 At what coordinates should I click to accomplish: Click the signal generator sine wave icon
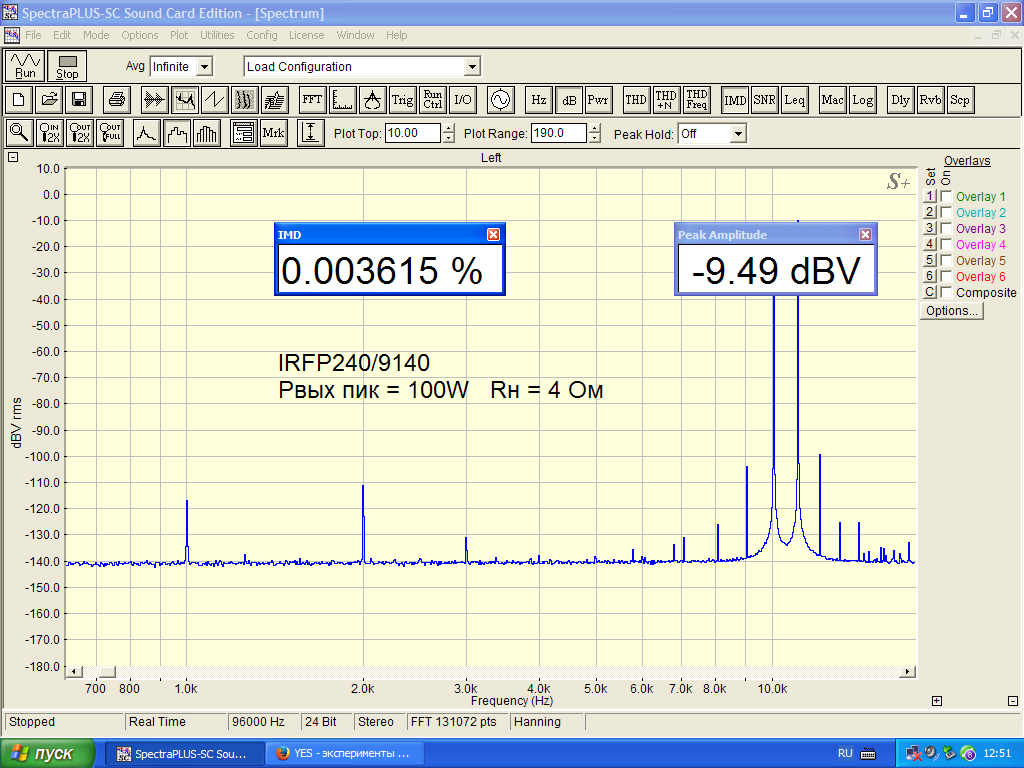pyautogui.click(x=498, y=100)
